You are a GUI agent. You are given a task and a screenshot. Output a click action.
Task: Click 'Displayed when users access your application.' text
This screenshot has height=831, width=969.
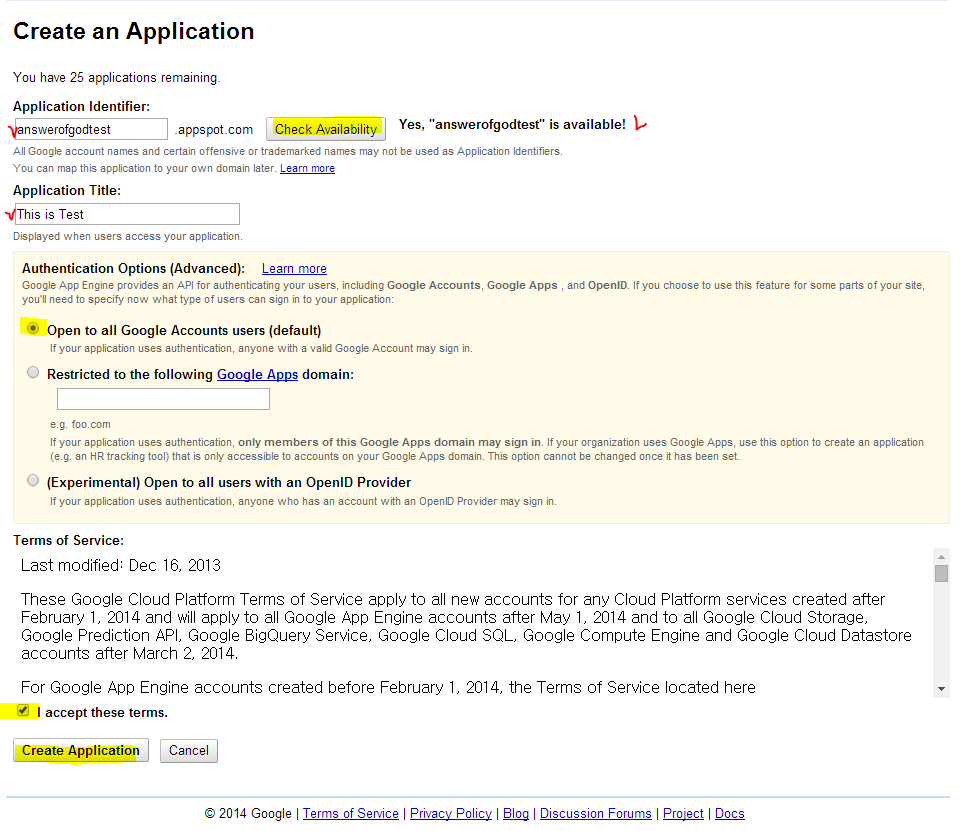[x=128, y=236]
